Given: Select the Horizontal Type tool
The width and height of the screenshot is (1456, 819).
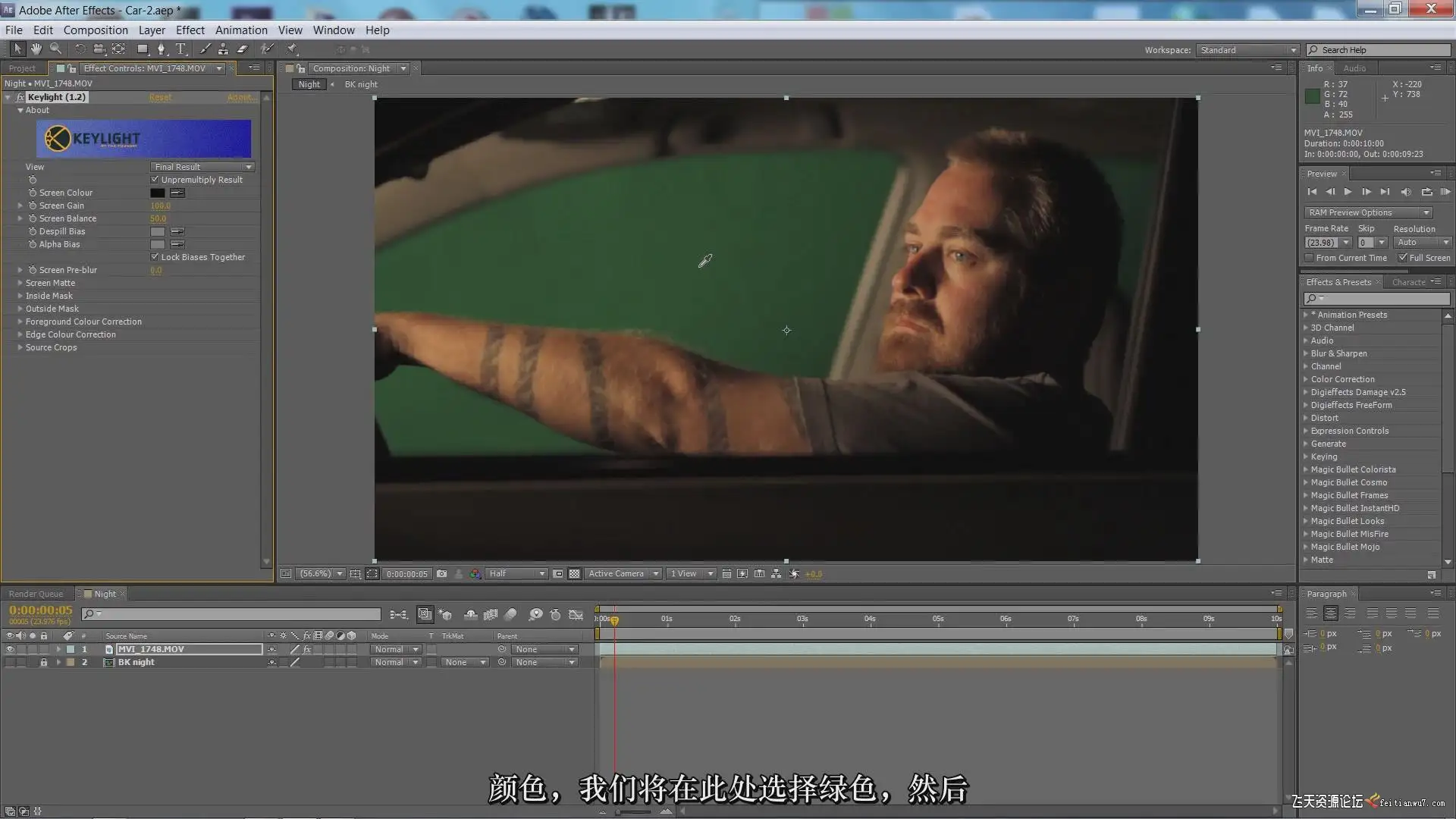Looking at the screenshot, I should [x=181, y=49].
